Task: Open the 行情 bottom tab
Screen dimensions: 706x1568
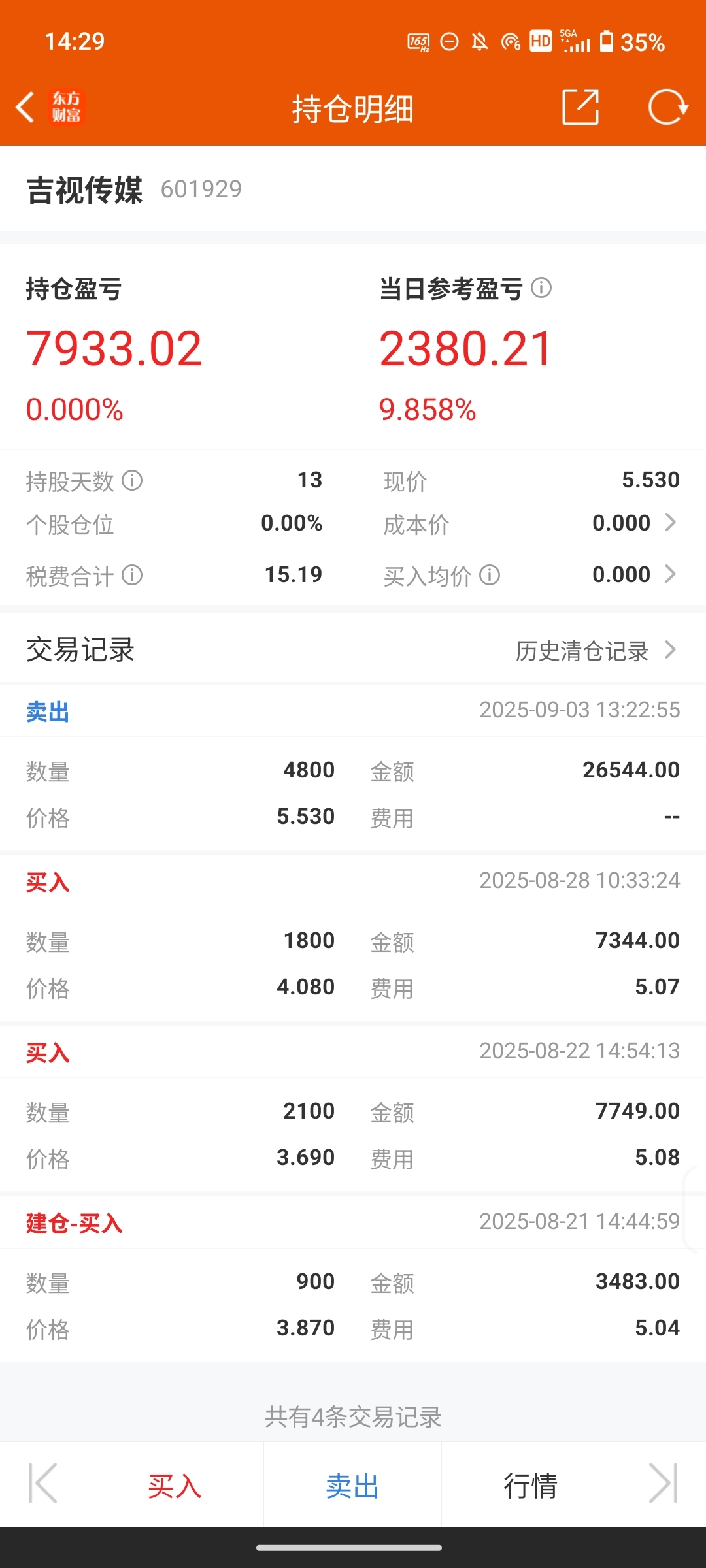Action: pos(530,1486)
